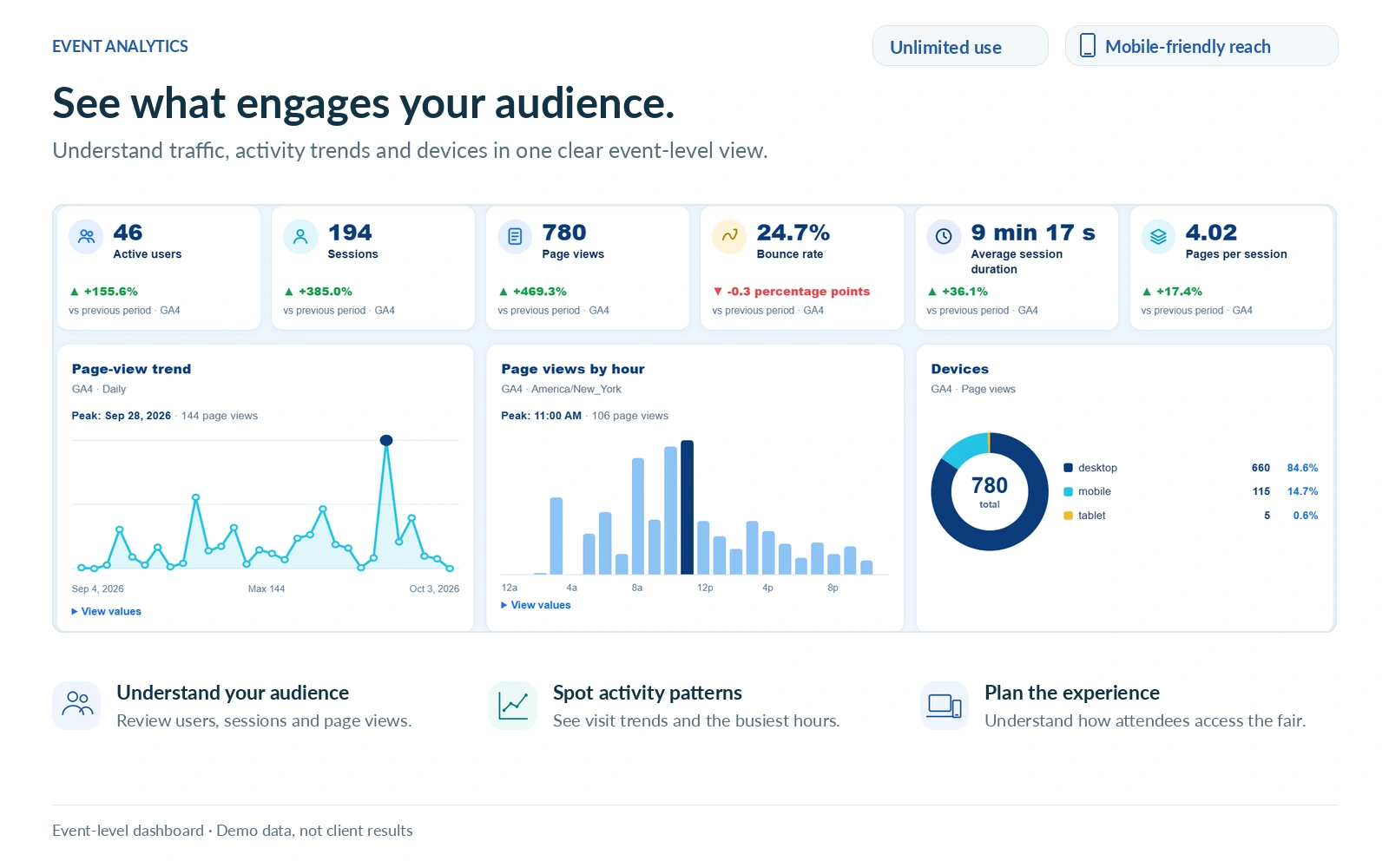Screen dimensions: 1389x868
Task: Click the desktop 84.6% percentage
Action: 1302,468
